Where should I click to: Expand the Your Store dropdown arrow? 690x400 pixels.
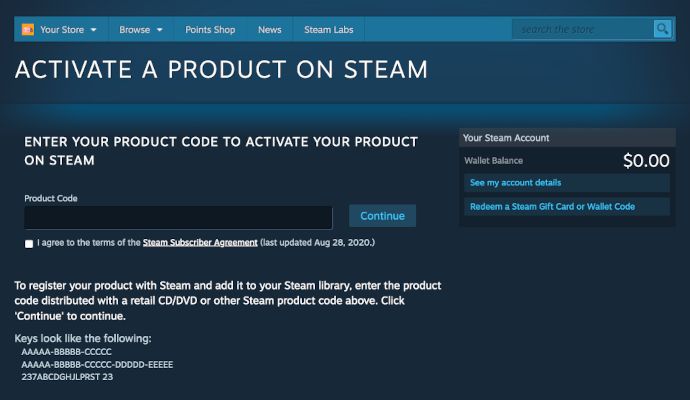94,30
